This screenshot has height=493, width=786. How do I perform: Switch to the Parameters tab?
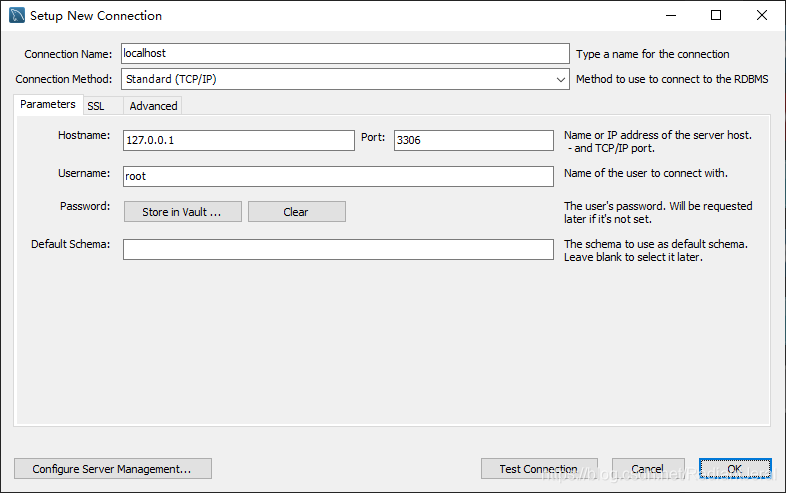pyautogui.click(x=48, y=104)
